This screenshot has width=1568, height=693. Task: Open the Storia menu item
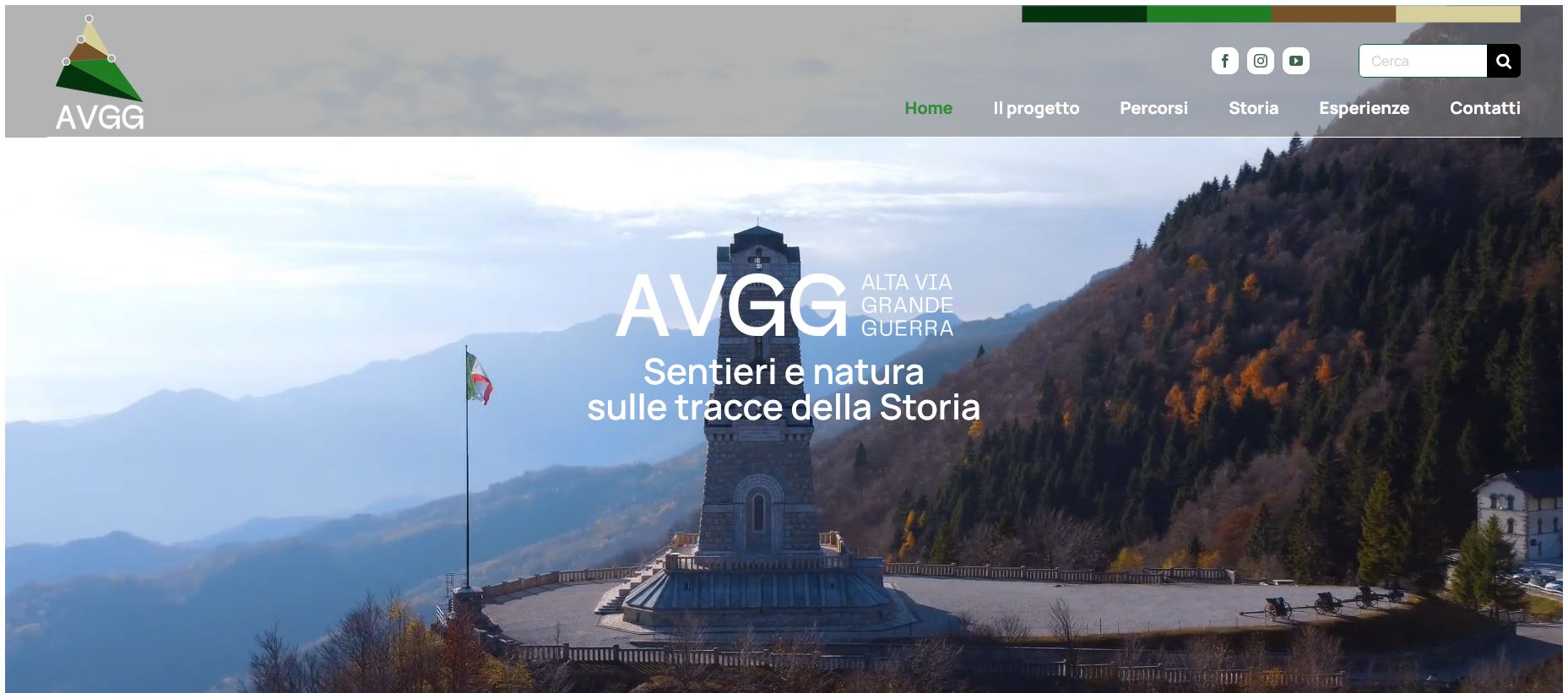1253,108
